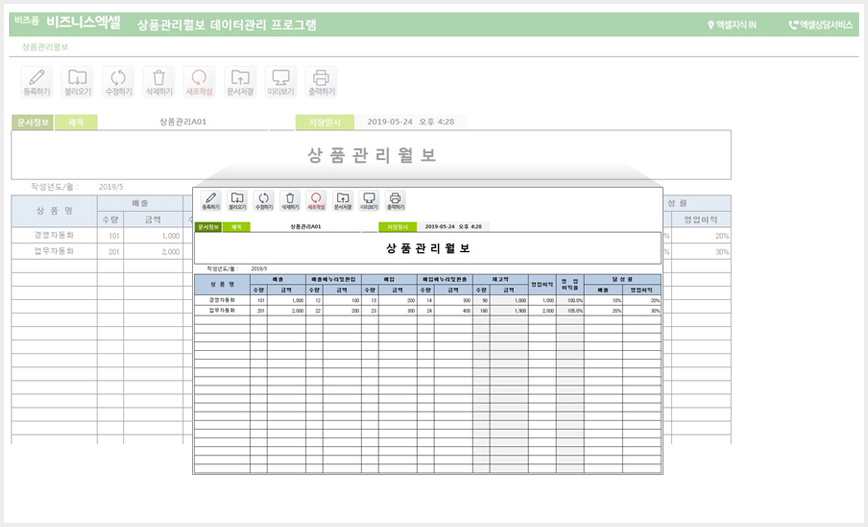The width and height of the screenshot is (868, 527).
Task: Click 출력하기 printer icon in background sheet toolbar
Action: [322, 82]
